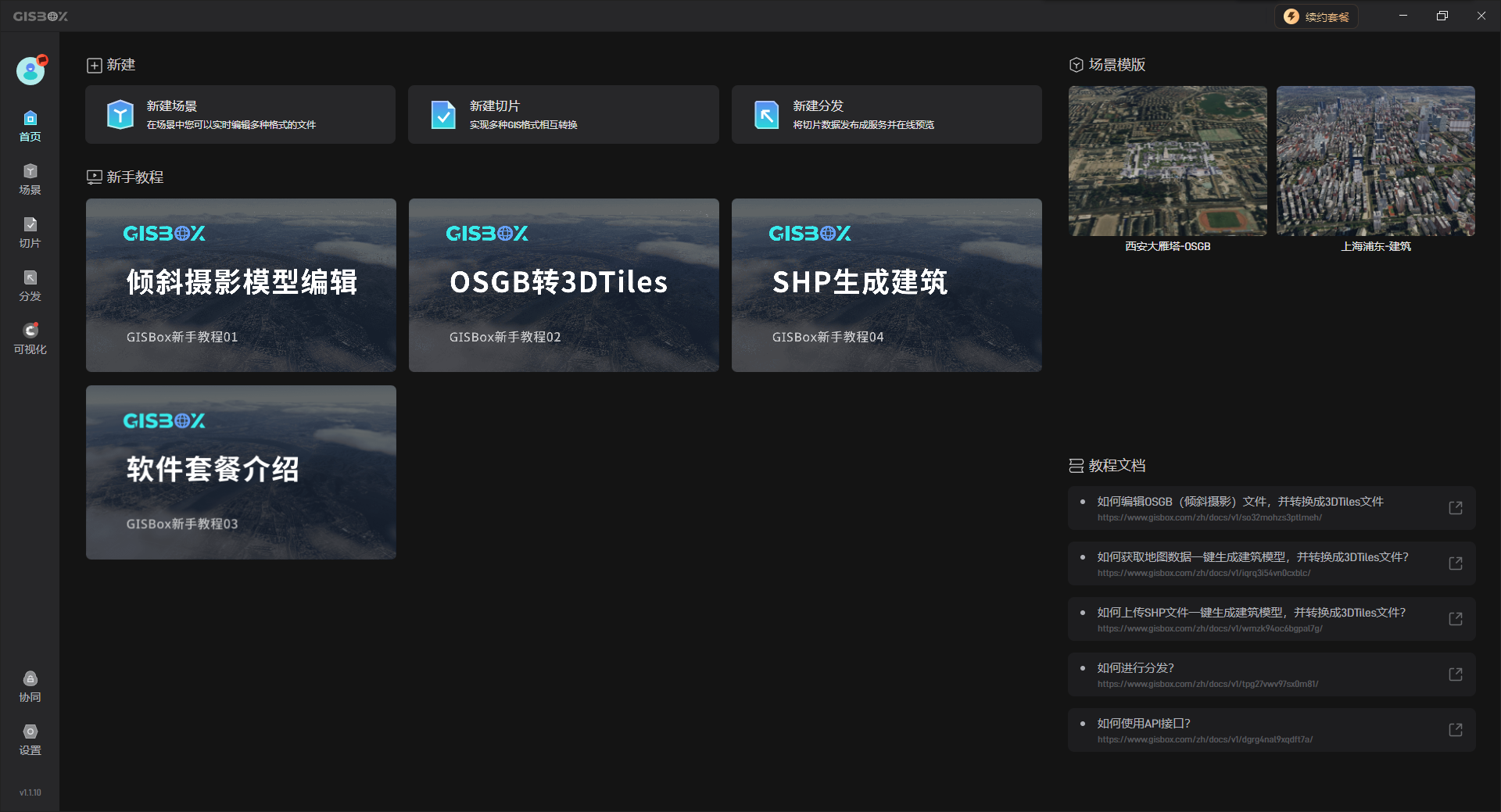Click version label v1.1.10
The image size is (1501, 812).
point(30,792)
